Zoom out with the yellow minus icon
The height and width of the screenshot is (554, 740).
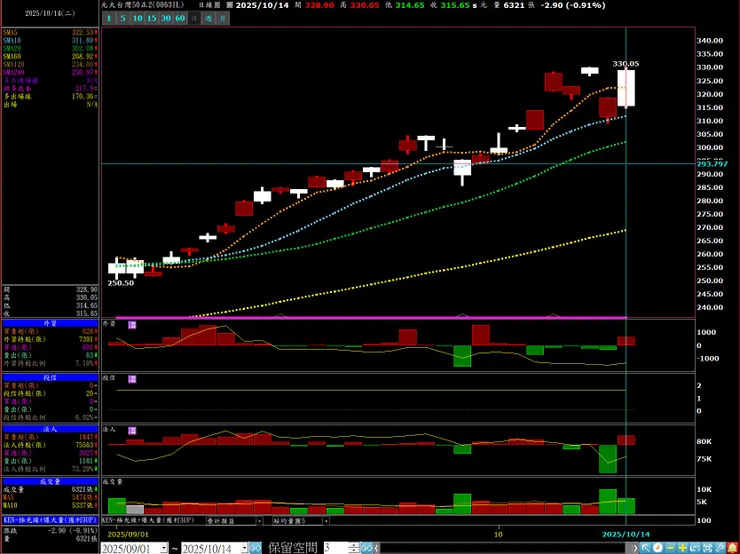tap(670, 548)
